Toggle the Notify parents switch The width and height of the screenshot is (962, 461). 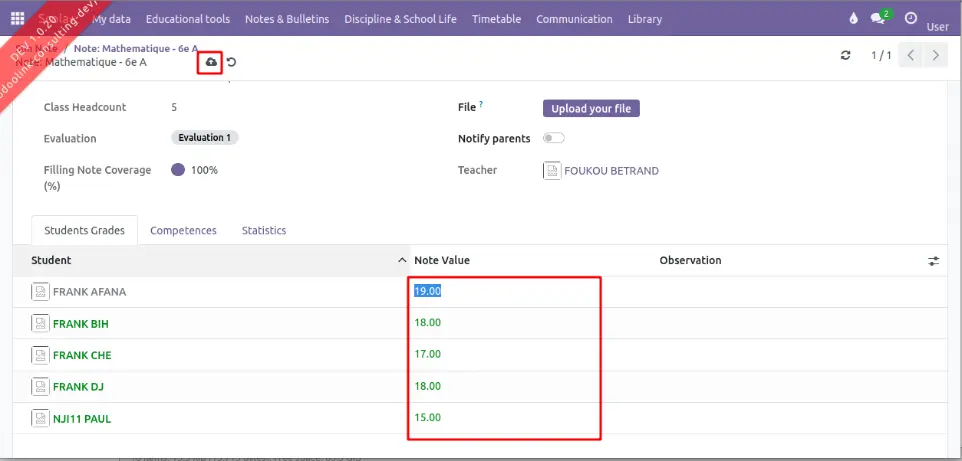click(x=553, y=139)
